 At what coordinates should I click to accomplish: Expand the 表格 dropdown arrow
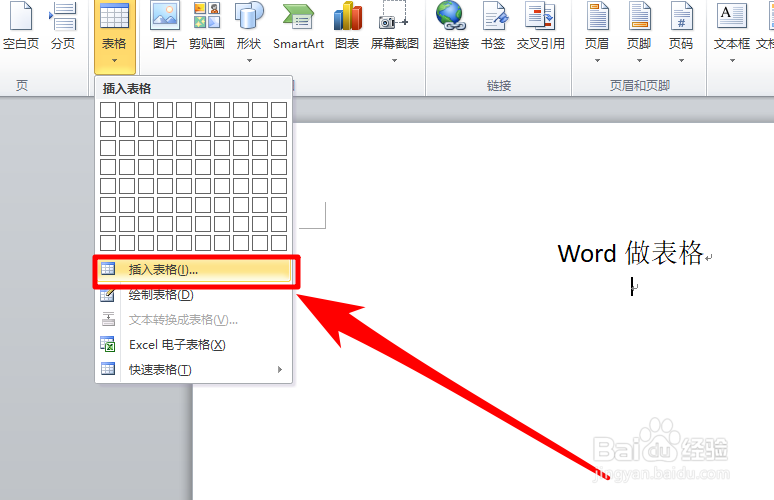tap(115, 61)
